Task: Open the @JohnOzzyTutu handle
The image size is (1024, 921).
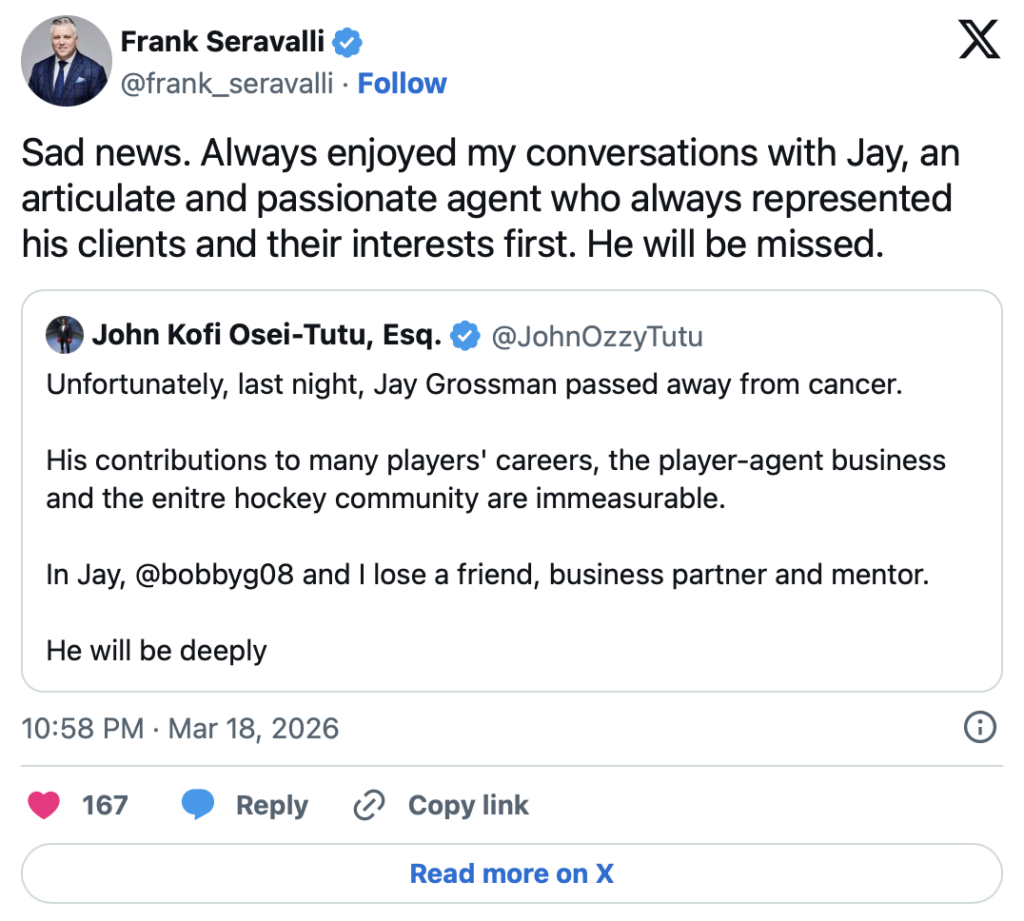Action: coord(596,337)
